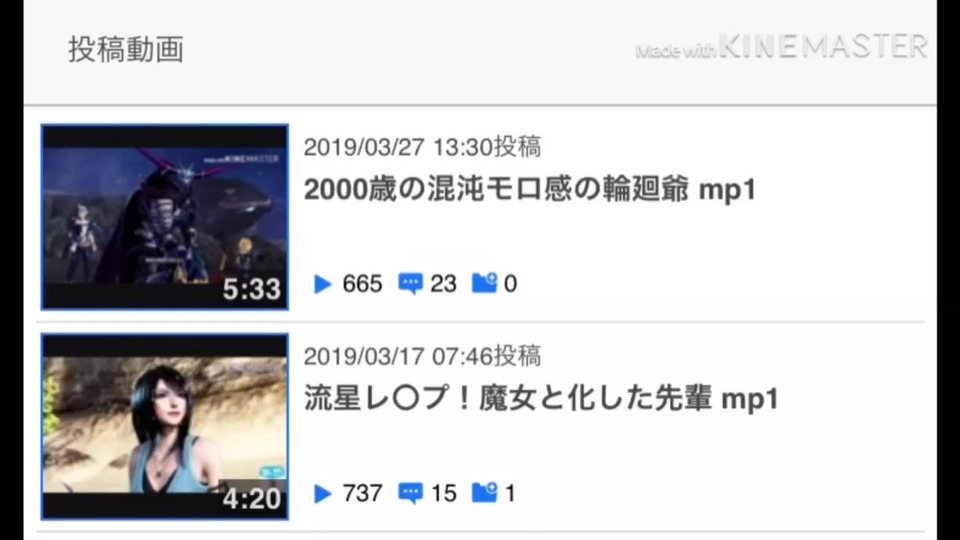Click the 4:20 duration badge

coord(252,499)
